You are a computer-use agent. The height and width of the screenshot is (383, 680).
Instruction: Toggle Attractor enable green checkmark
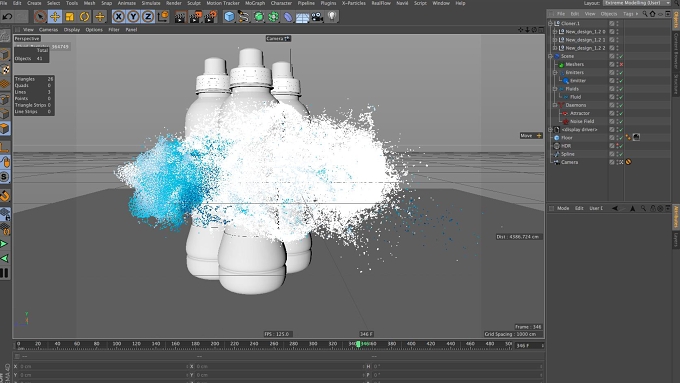coord(621,113)
